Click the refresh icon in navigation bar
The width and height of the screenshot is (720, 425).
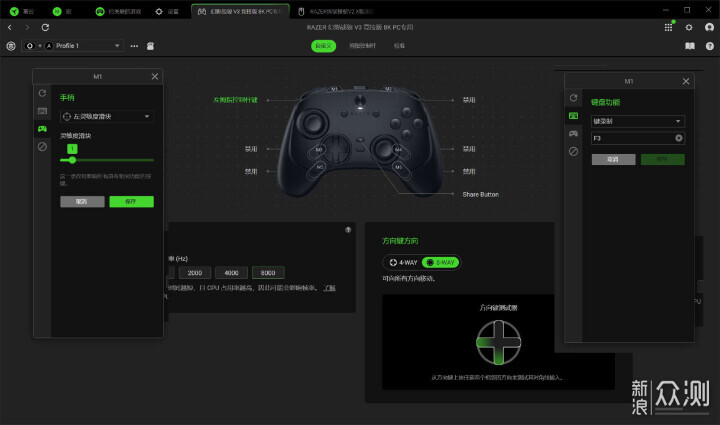click(x=45, y=28)
